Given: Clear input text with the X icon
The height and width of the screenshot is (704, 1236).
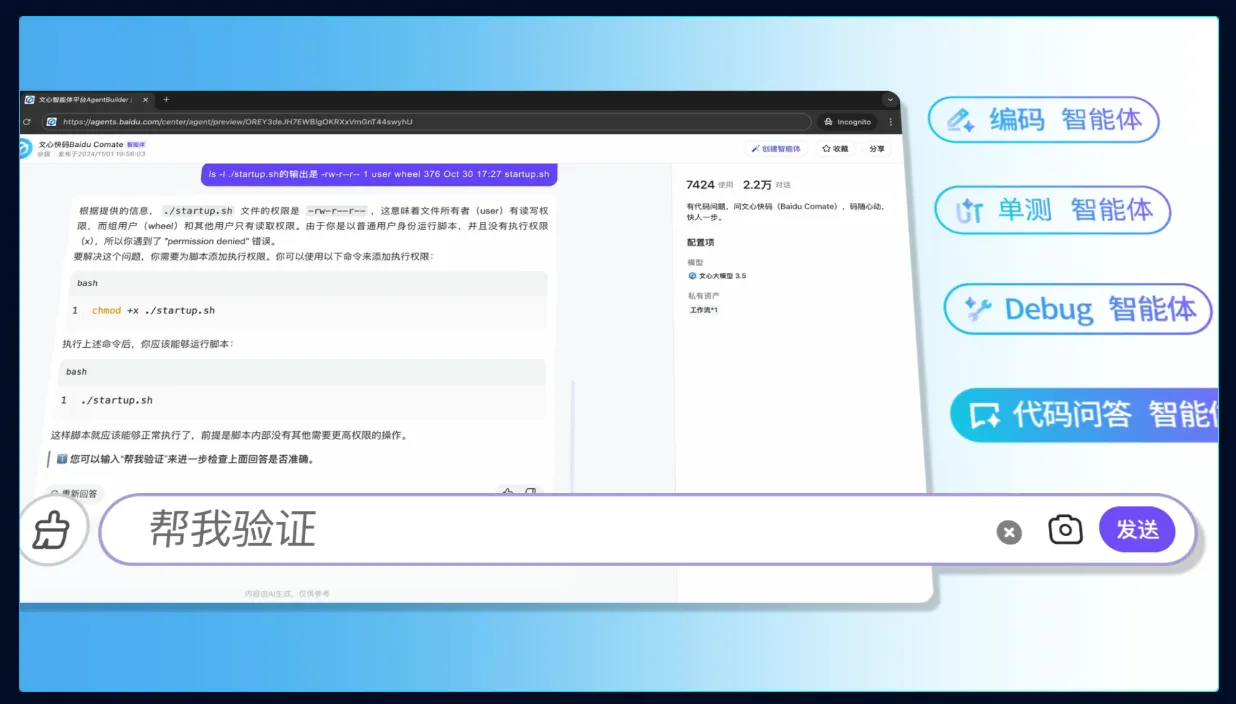Looking at the screenshot, I should pos(1009,533).
